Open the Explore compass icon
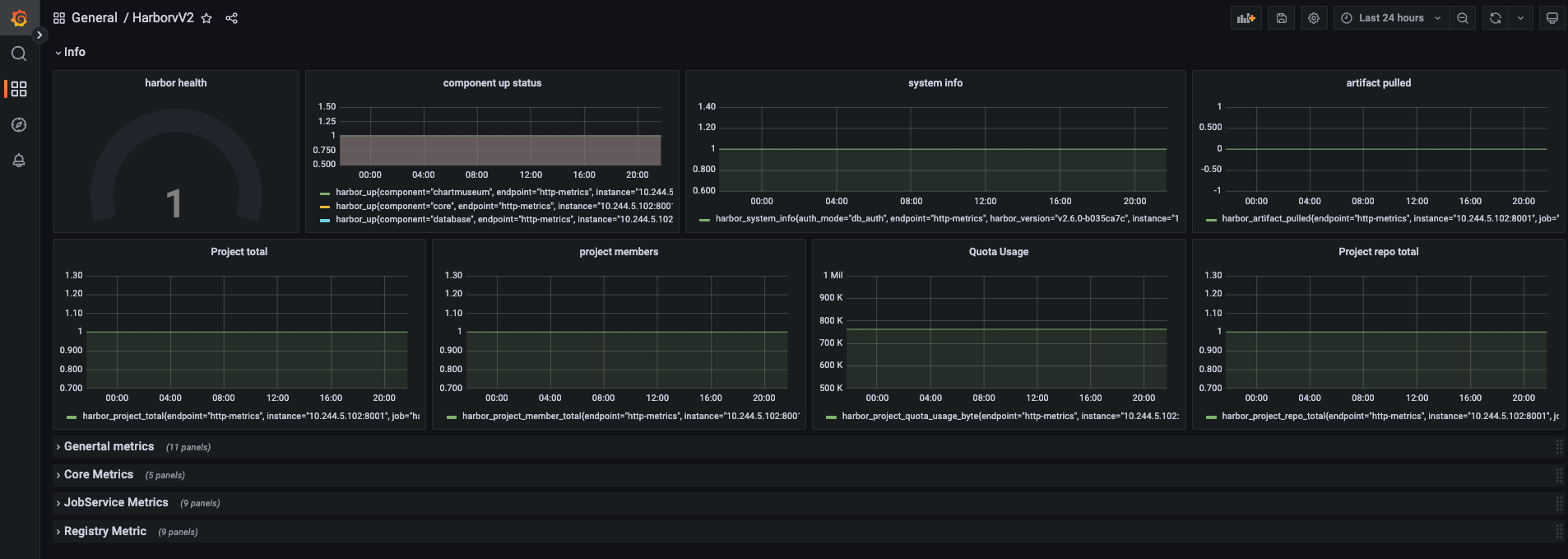 [19, 124]
